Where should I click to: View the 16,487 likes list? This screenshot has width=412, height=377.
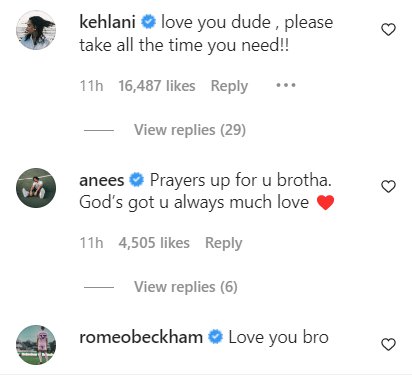(x=157, y=86)
